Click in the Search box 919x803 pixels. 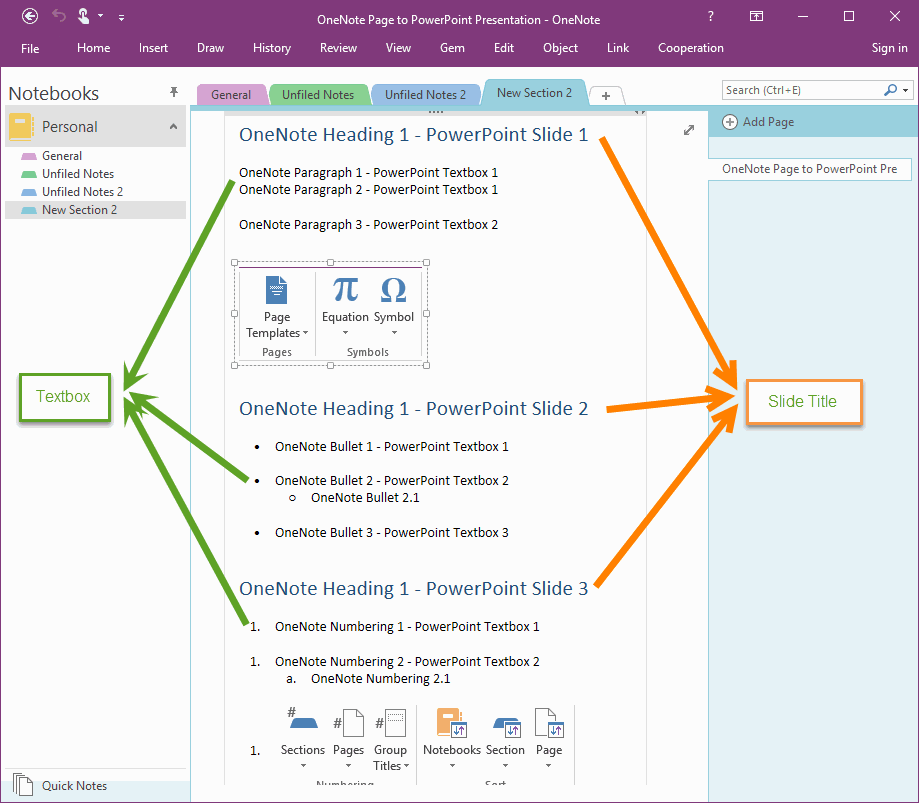click(x=800, y=90)
